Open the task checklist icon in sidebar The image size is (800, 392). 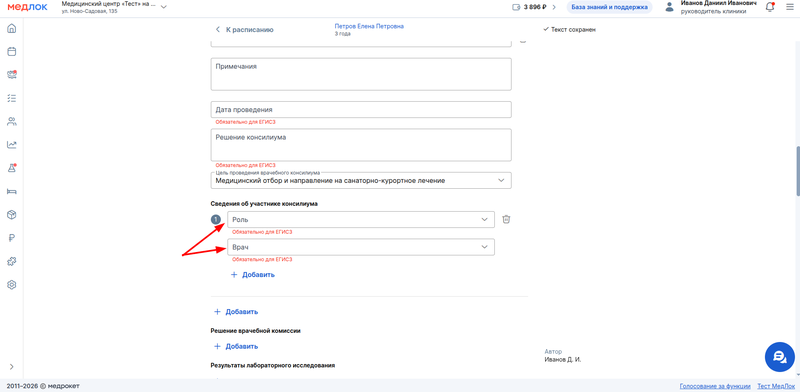click(11, 98)
